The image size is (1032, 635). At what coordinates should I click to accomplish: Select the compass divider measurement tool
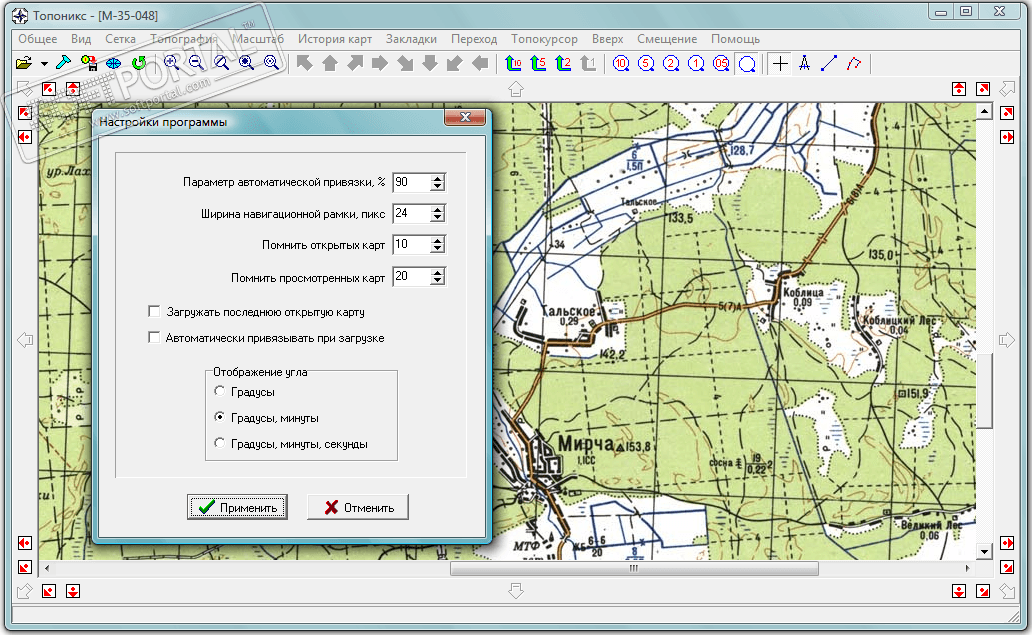click(804, 64)
